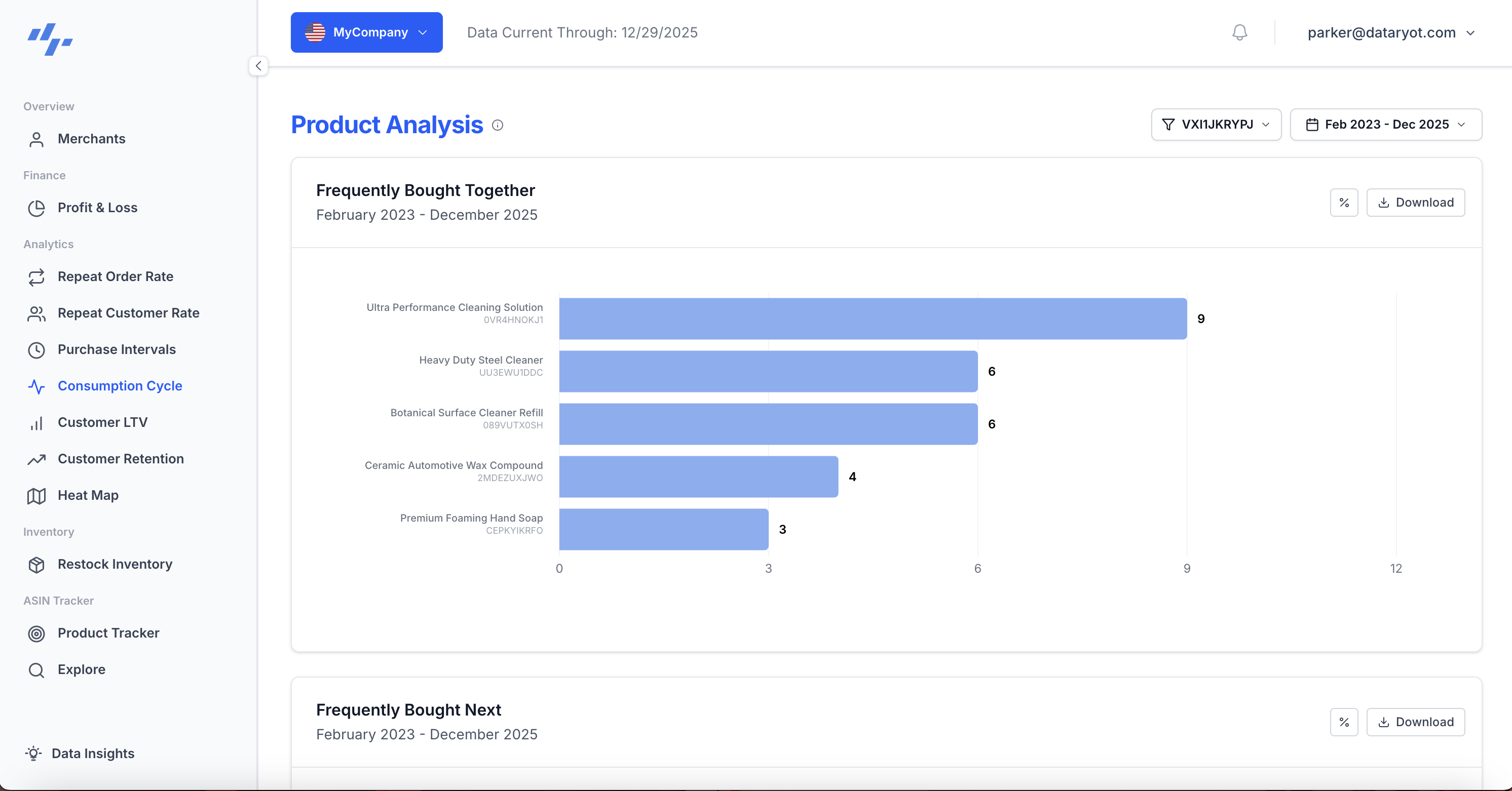The width and height of the screenshot is (1512, 791).
Task: Collapse the sidebar using the chevron button
Action: pos(258,66)
